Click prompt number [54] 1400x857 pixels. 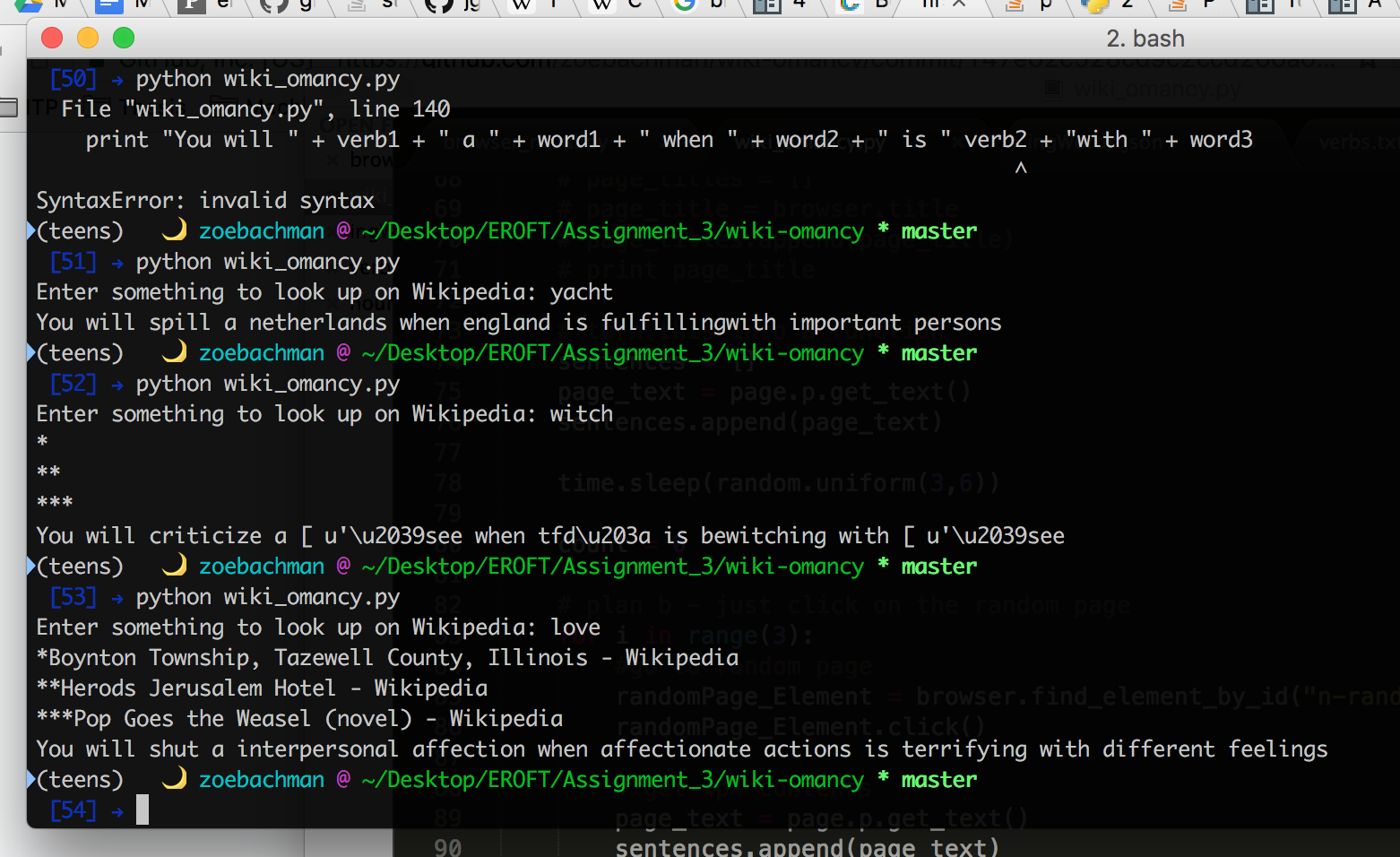(73, 810)
